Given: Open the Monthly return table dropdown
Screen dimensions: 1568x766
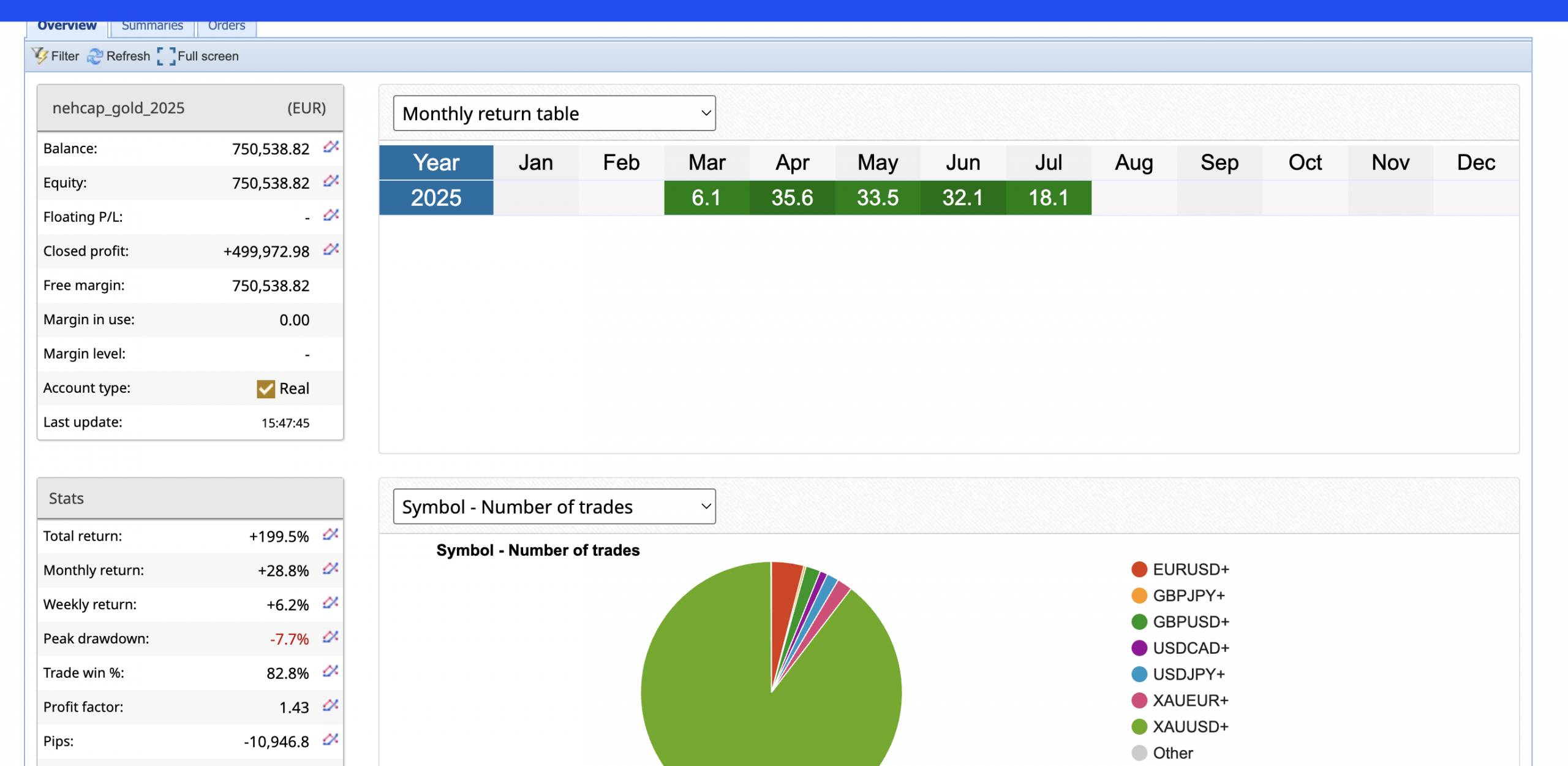Looking at the screenshot, I should click(554, 113).
